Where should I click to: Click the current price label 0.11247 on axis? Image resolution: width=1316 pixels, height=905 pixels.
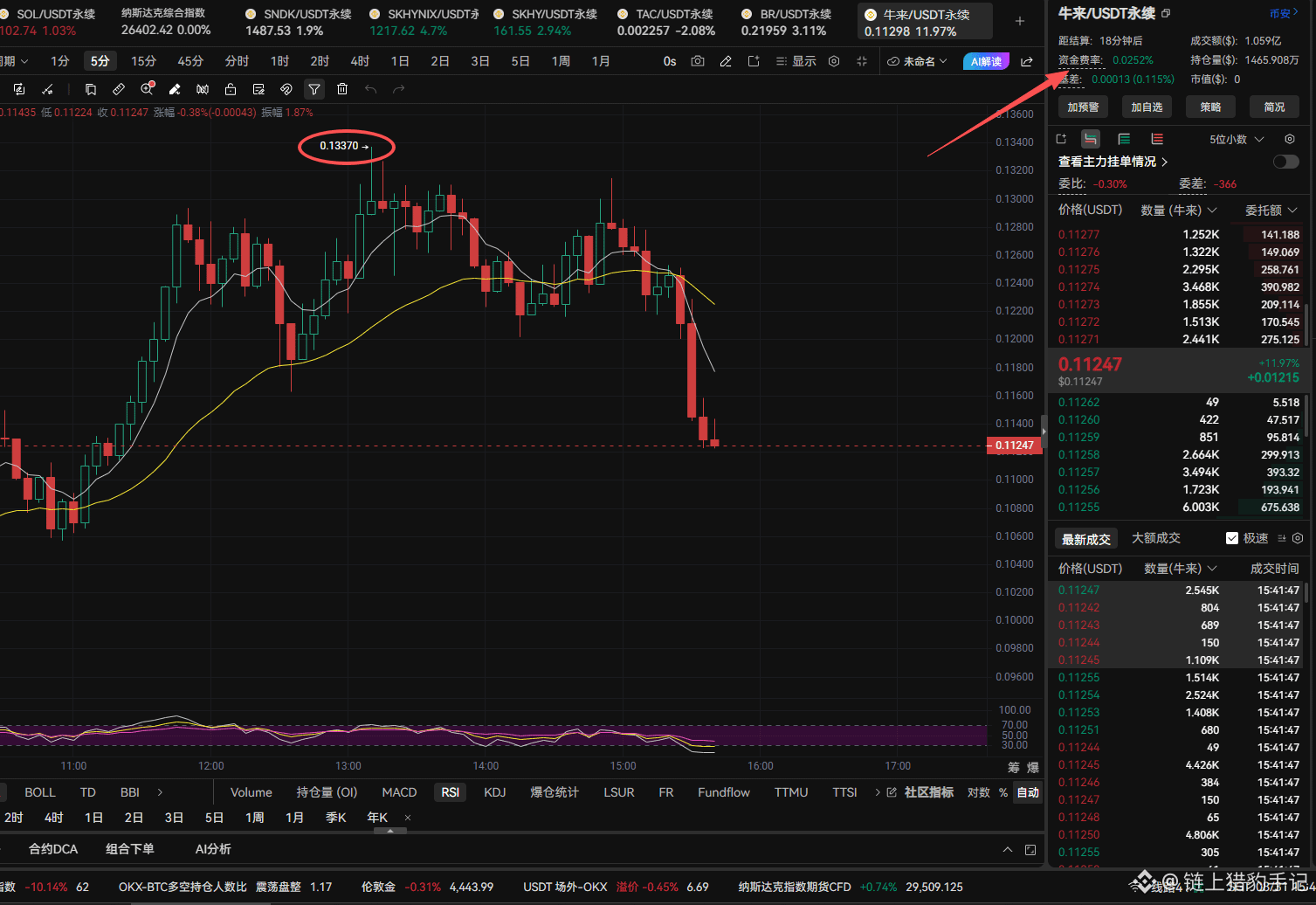pyautogui.click(x=1015, y=446)
